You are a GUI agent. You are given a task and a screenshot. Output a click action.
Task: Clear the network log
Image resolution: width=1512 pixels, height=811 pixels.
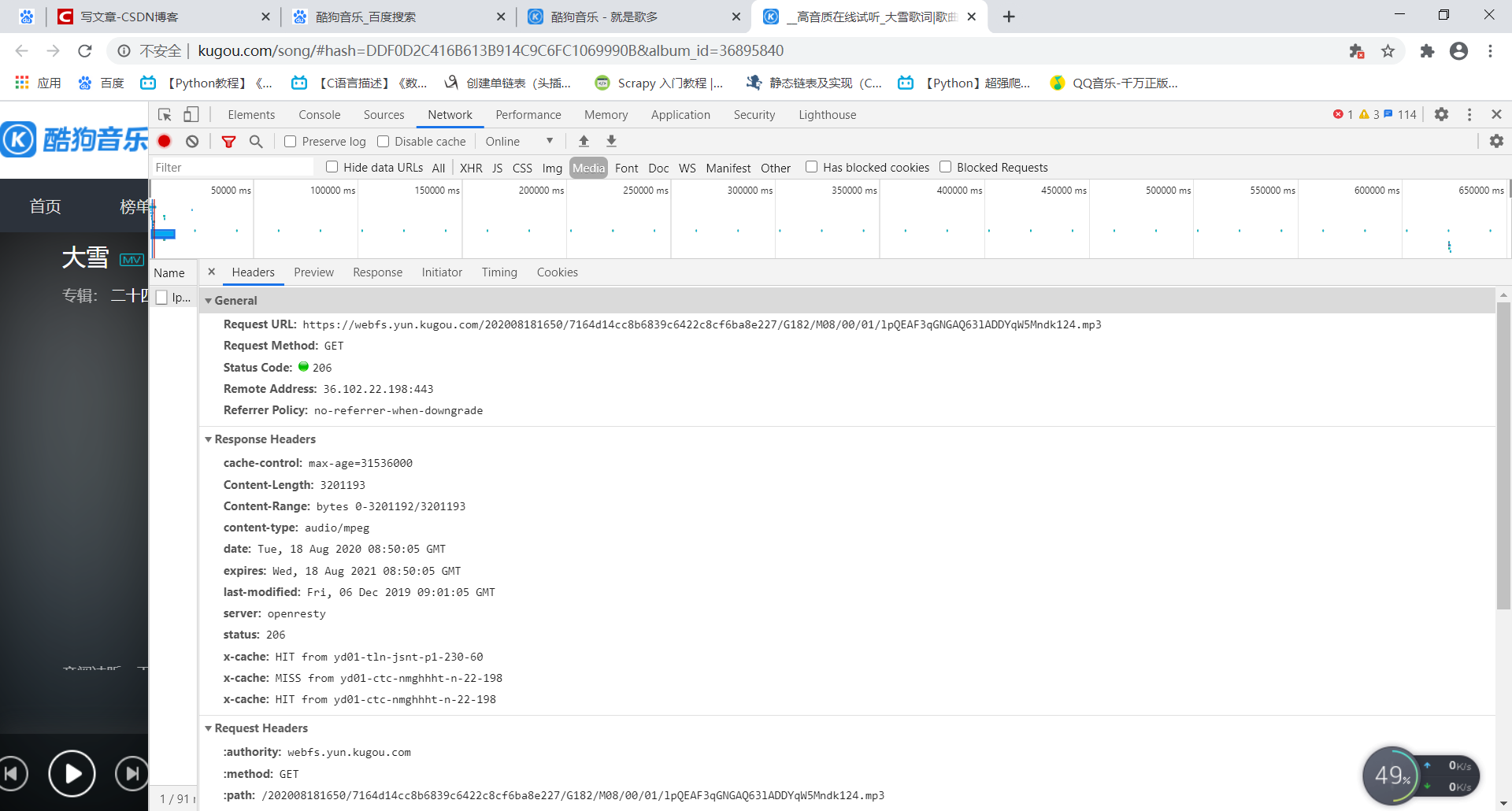pos(192,141)
